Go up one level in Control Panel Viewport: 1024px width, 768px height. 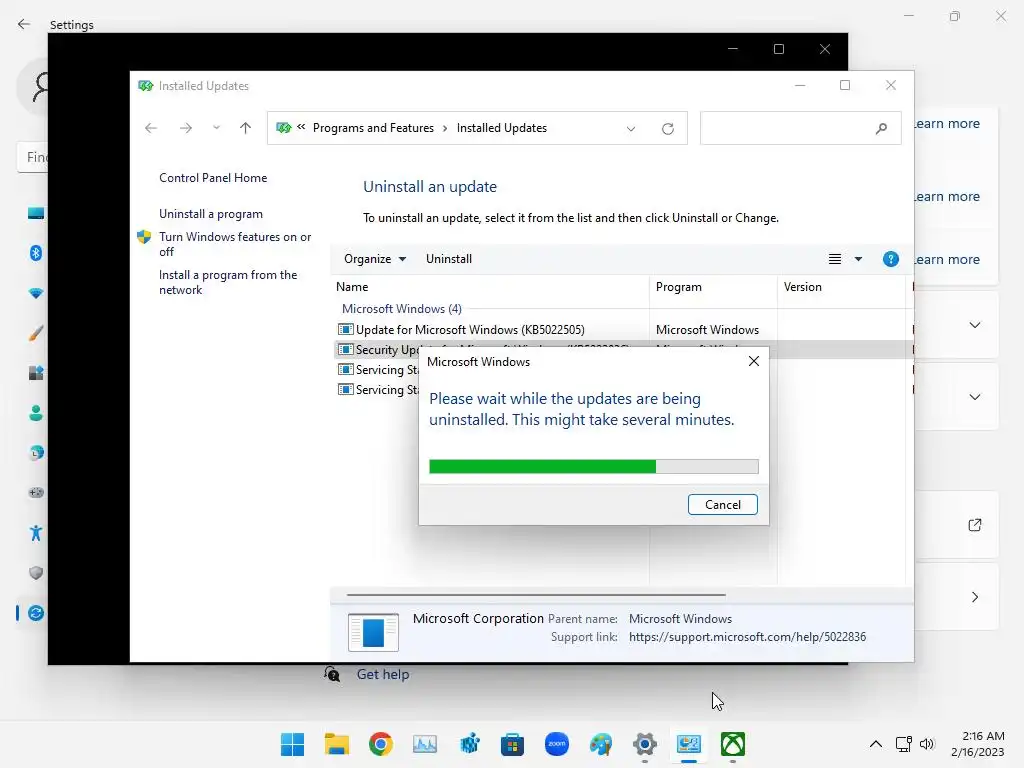pos(246,128)
